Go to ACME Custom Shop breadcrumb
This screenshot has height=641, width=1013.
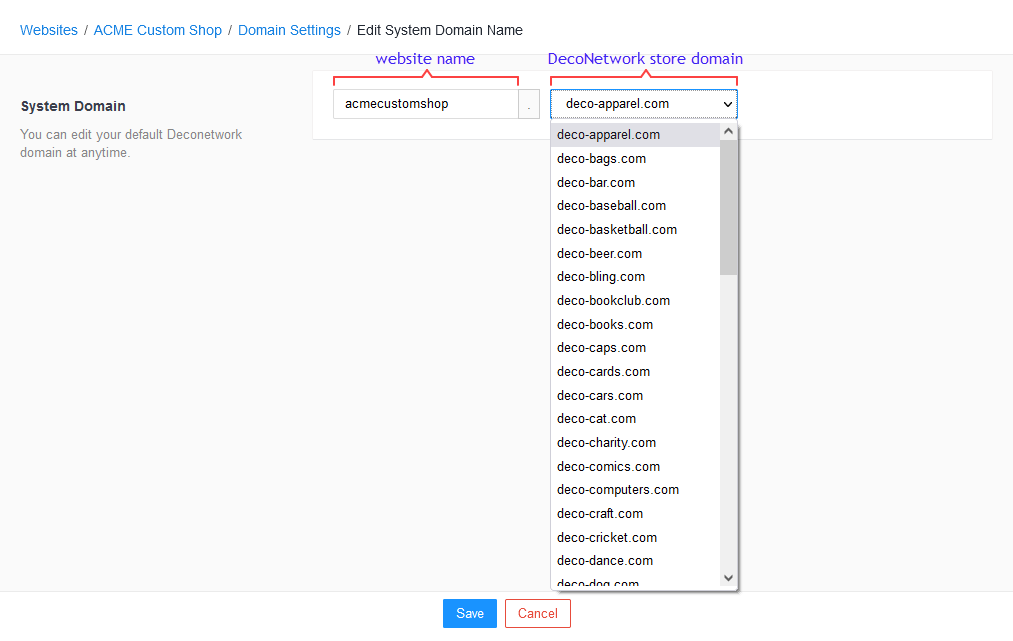click(x=158, y=30)
